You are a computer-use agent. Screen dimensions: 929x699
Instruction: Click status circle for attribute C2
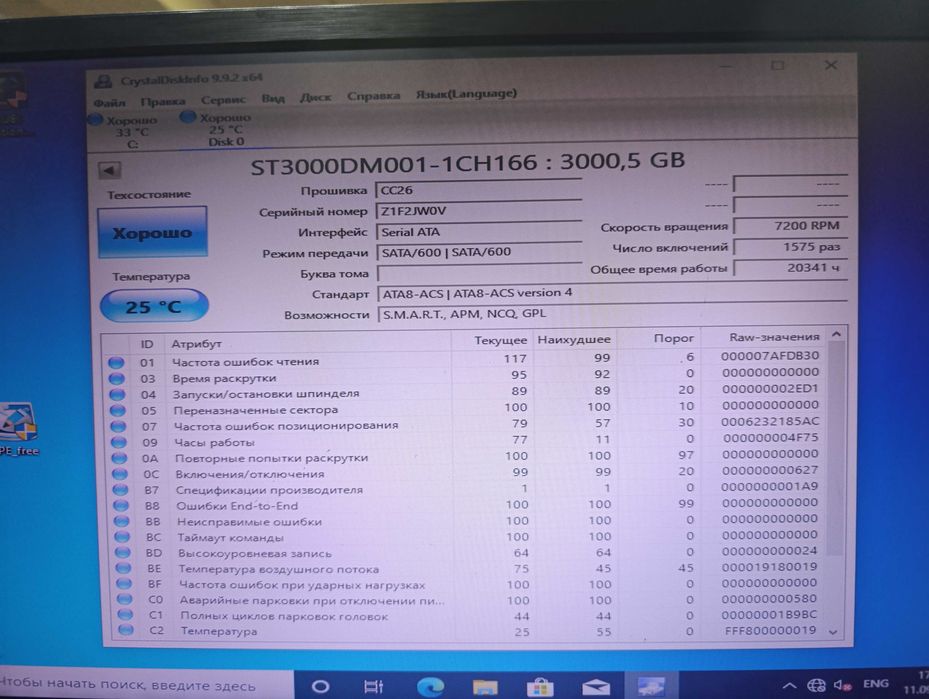[126, 630]
